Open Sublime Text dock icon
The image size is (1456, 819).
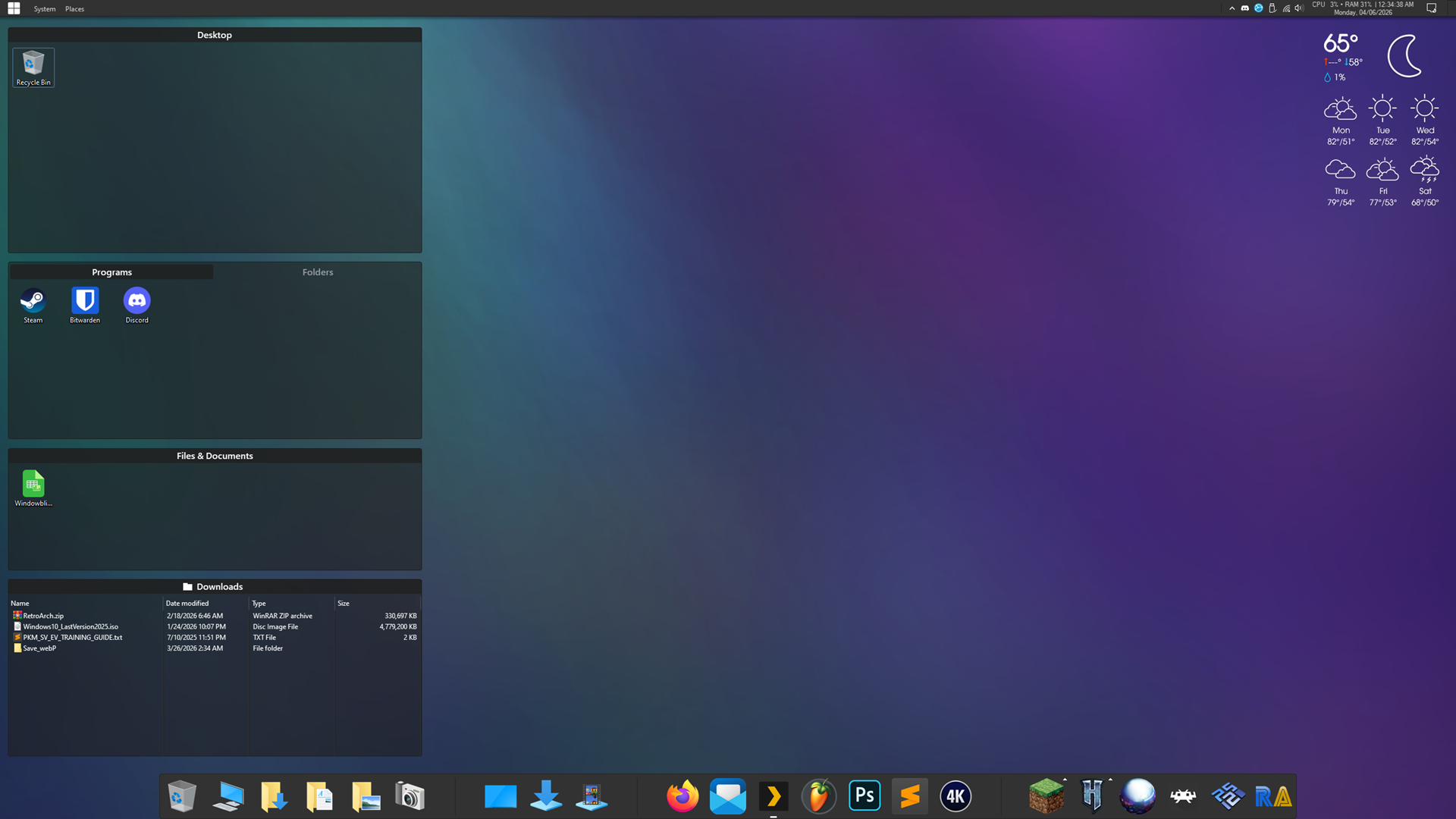910,796
